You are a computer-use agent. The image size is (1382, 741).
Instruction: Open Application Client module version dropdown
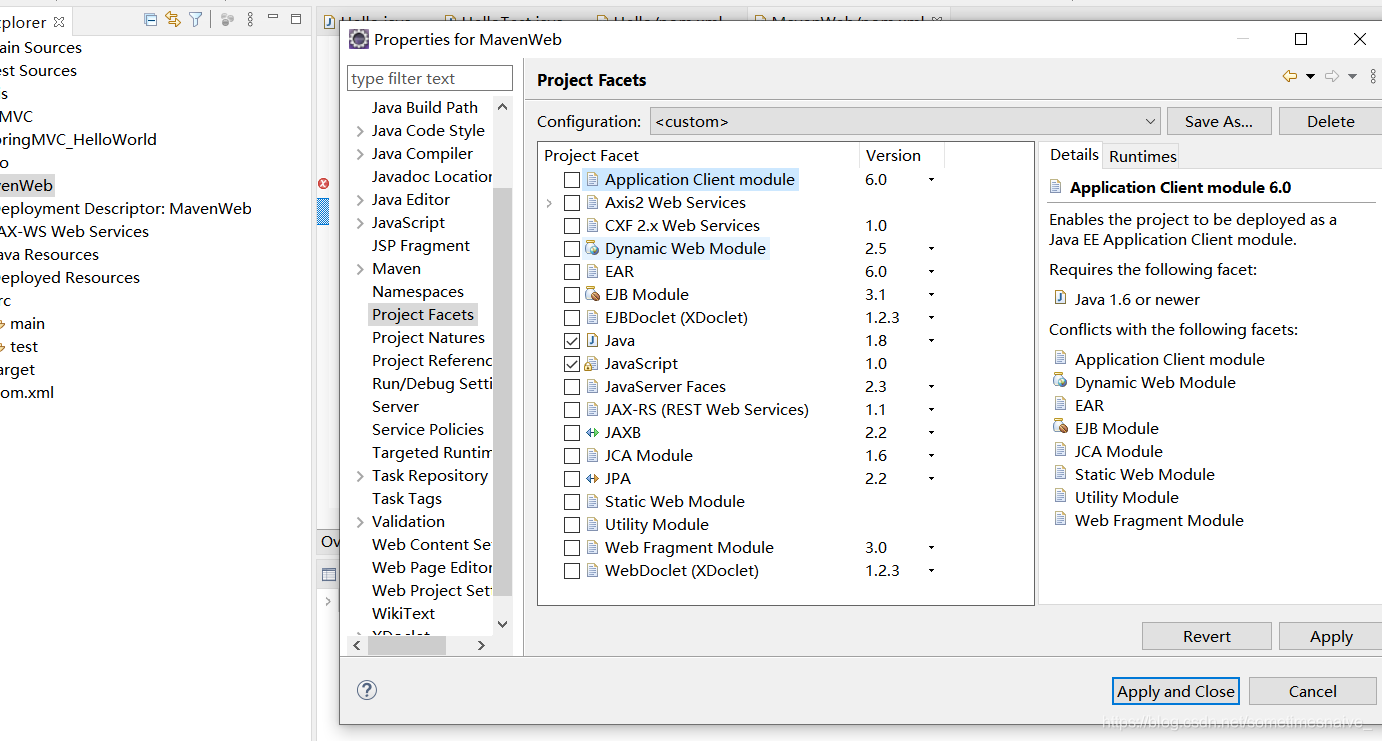point(931,180)
